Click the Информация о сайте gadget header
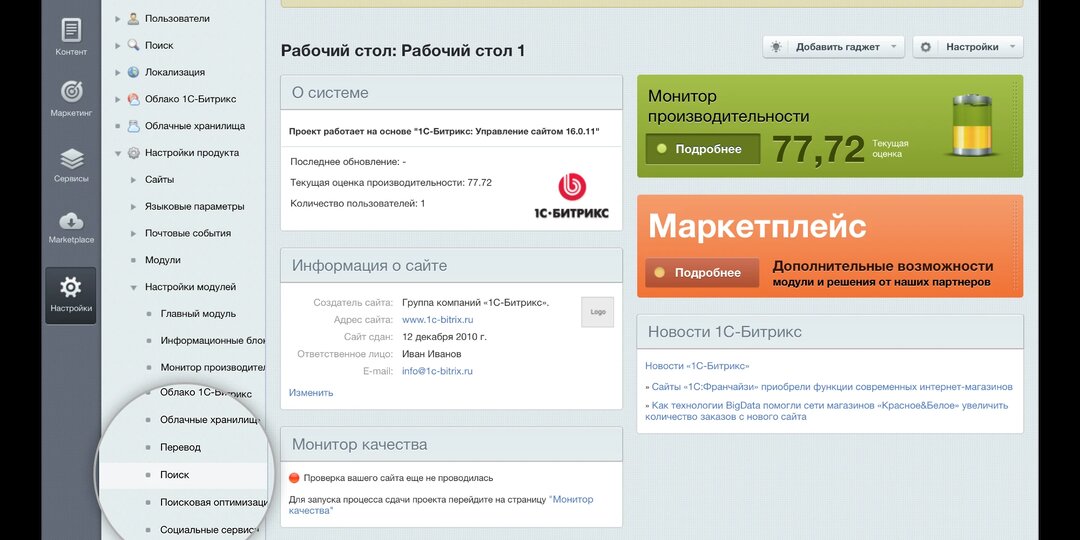The image size is (1080, 540). click(x=451, y=265)
